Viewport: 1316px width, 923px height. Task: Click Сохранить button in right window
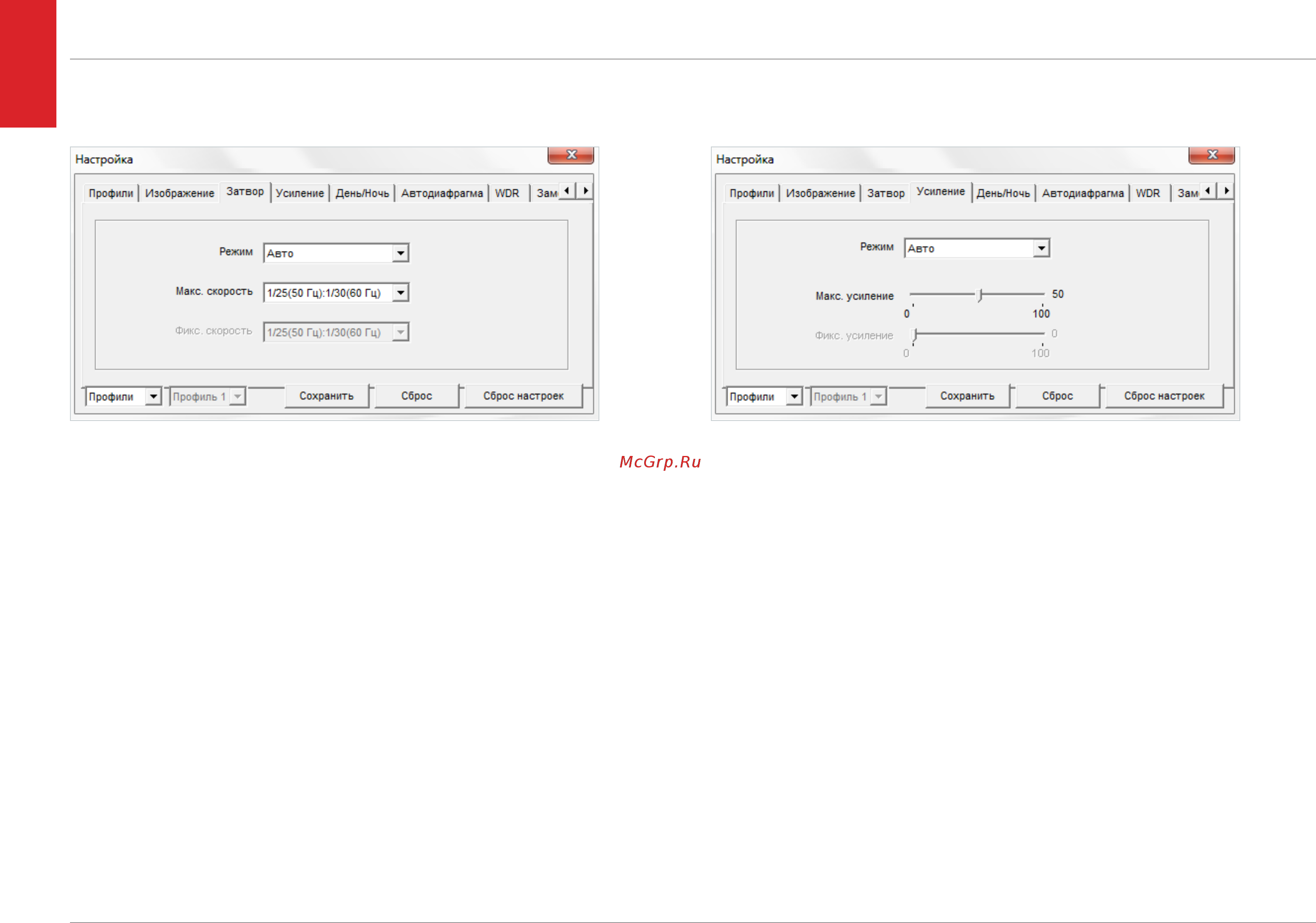coord(967,396)
